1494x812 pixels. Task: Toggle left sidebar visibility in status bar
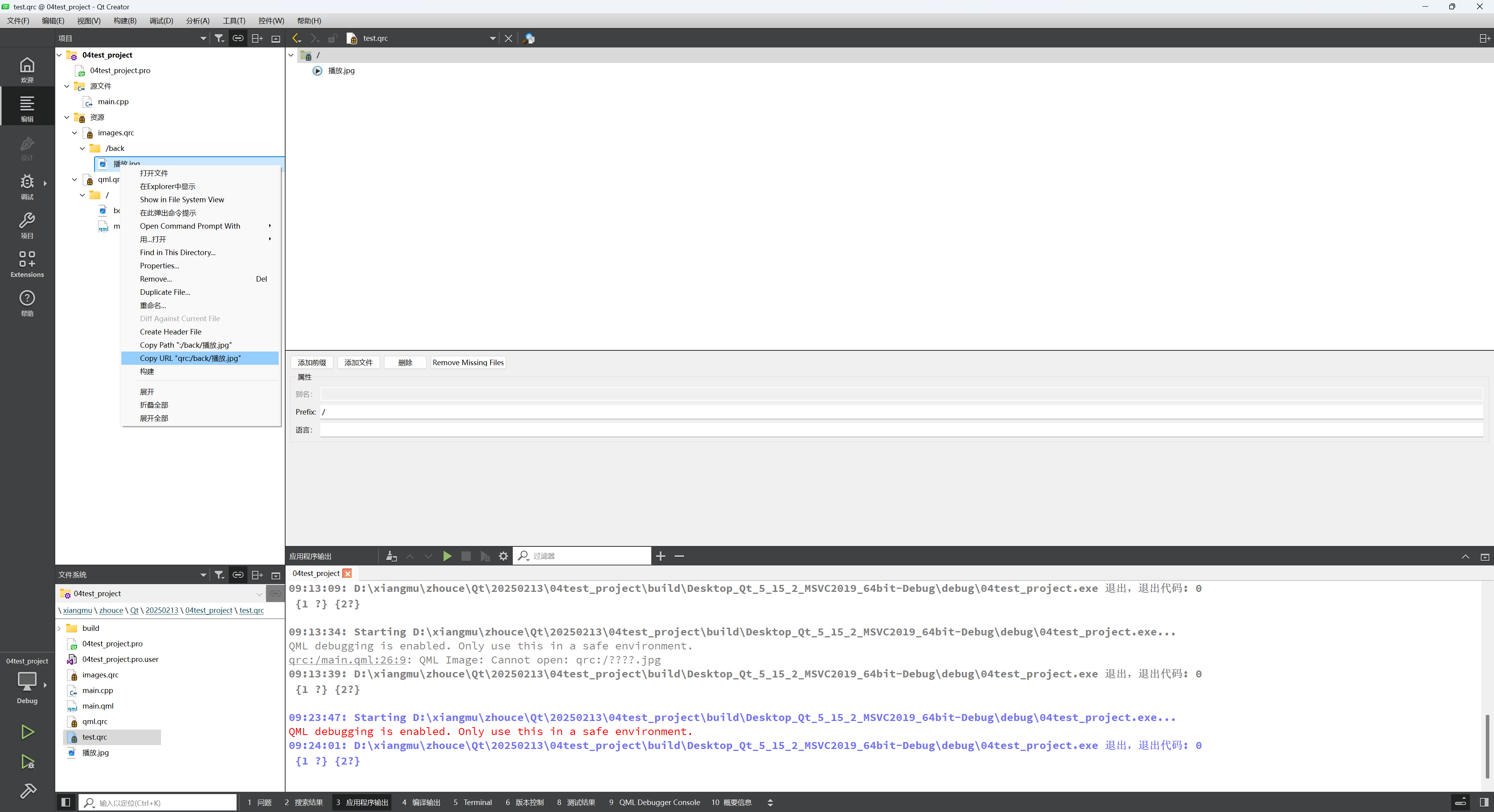tap(65, 802)
